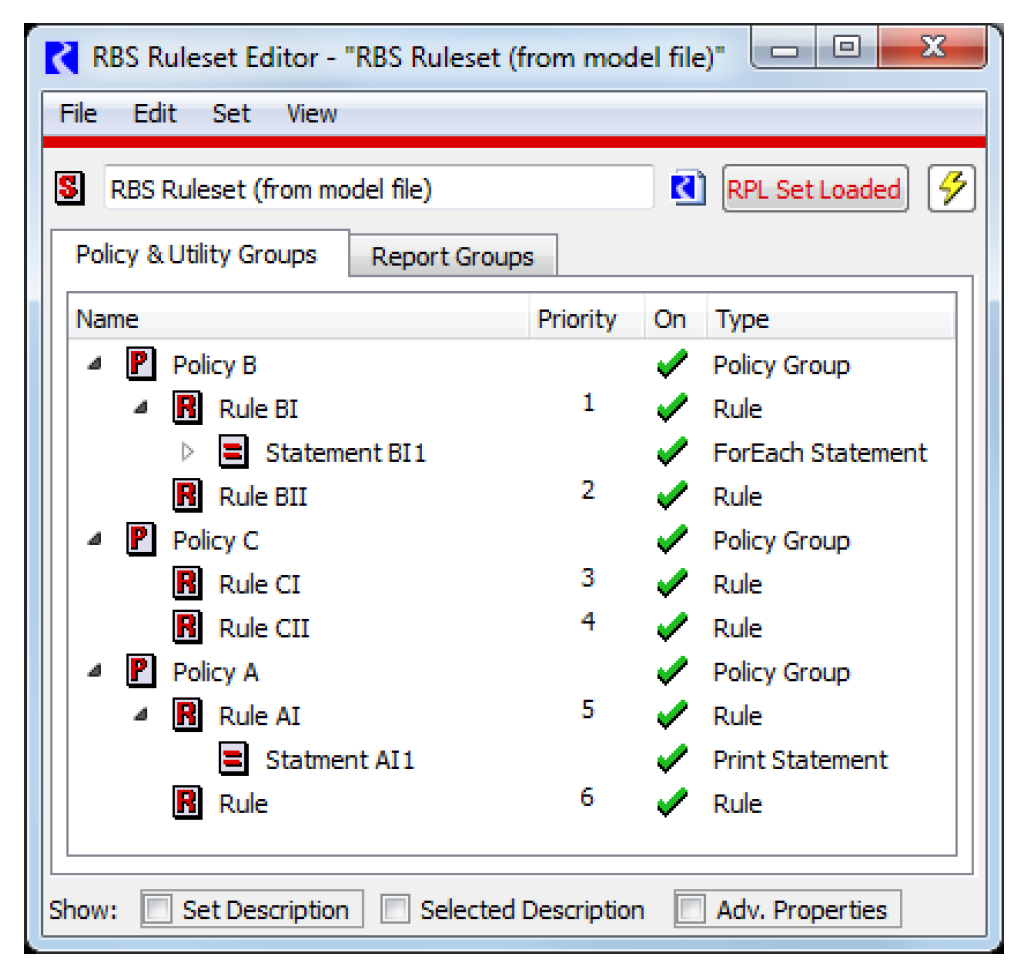Screen dimensions: 1009x967
Task: Enable the Set Description checkbox
Action: click(x=158, y=910)
